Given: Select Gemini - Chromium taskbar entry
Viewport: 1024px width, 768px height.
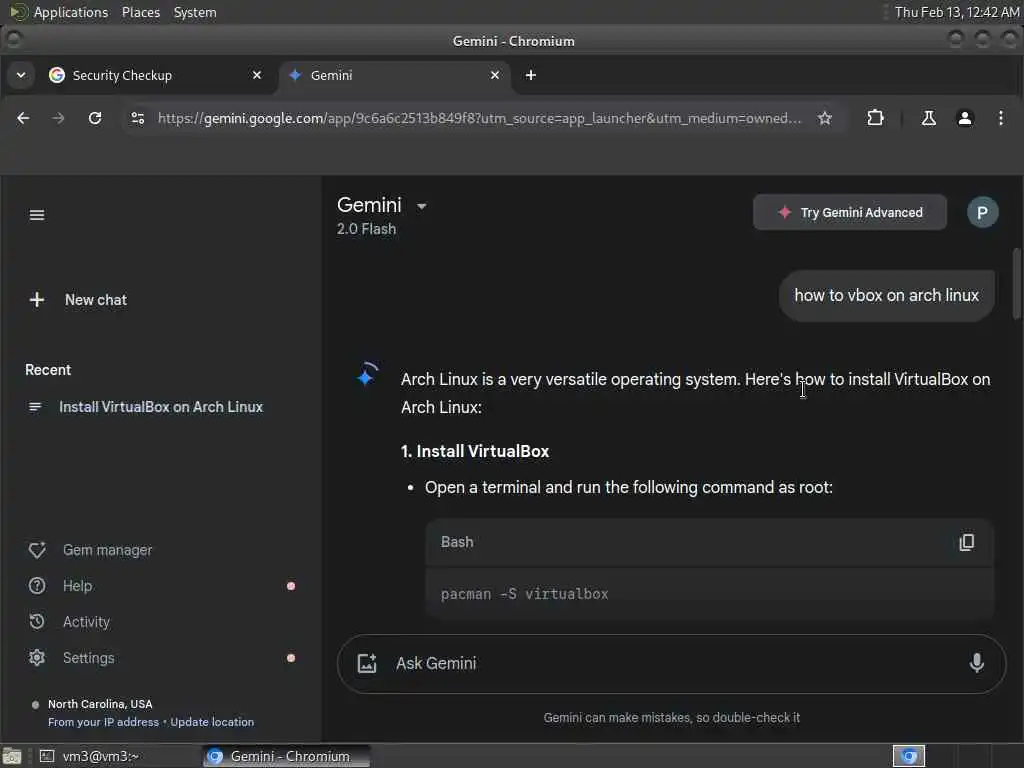Looking at the screenshot, I should tap(286, 756).
